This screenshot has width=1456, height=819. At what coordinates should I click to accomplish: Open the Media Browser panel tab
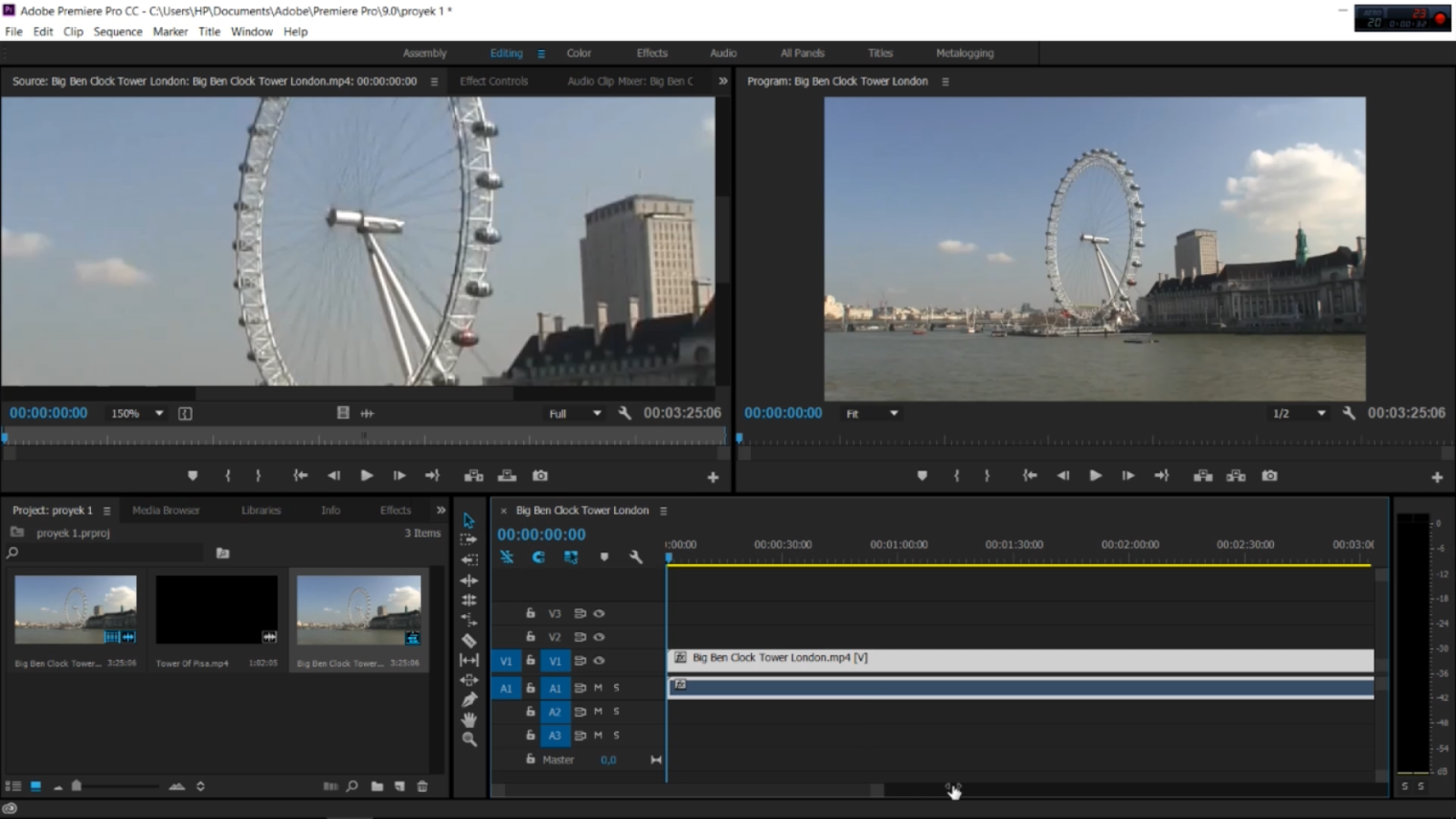[x=167, y=510]
